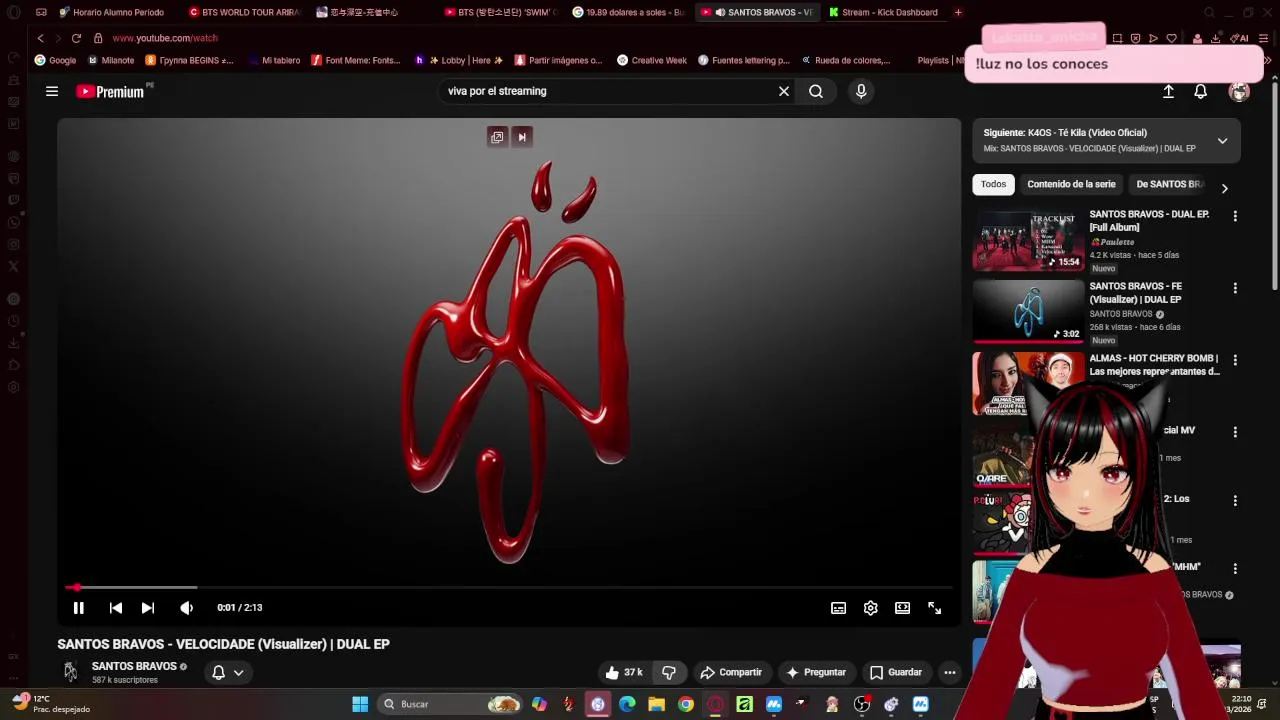
Task: Open Google bookmark
Action: tap(56, 60)
